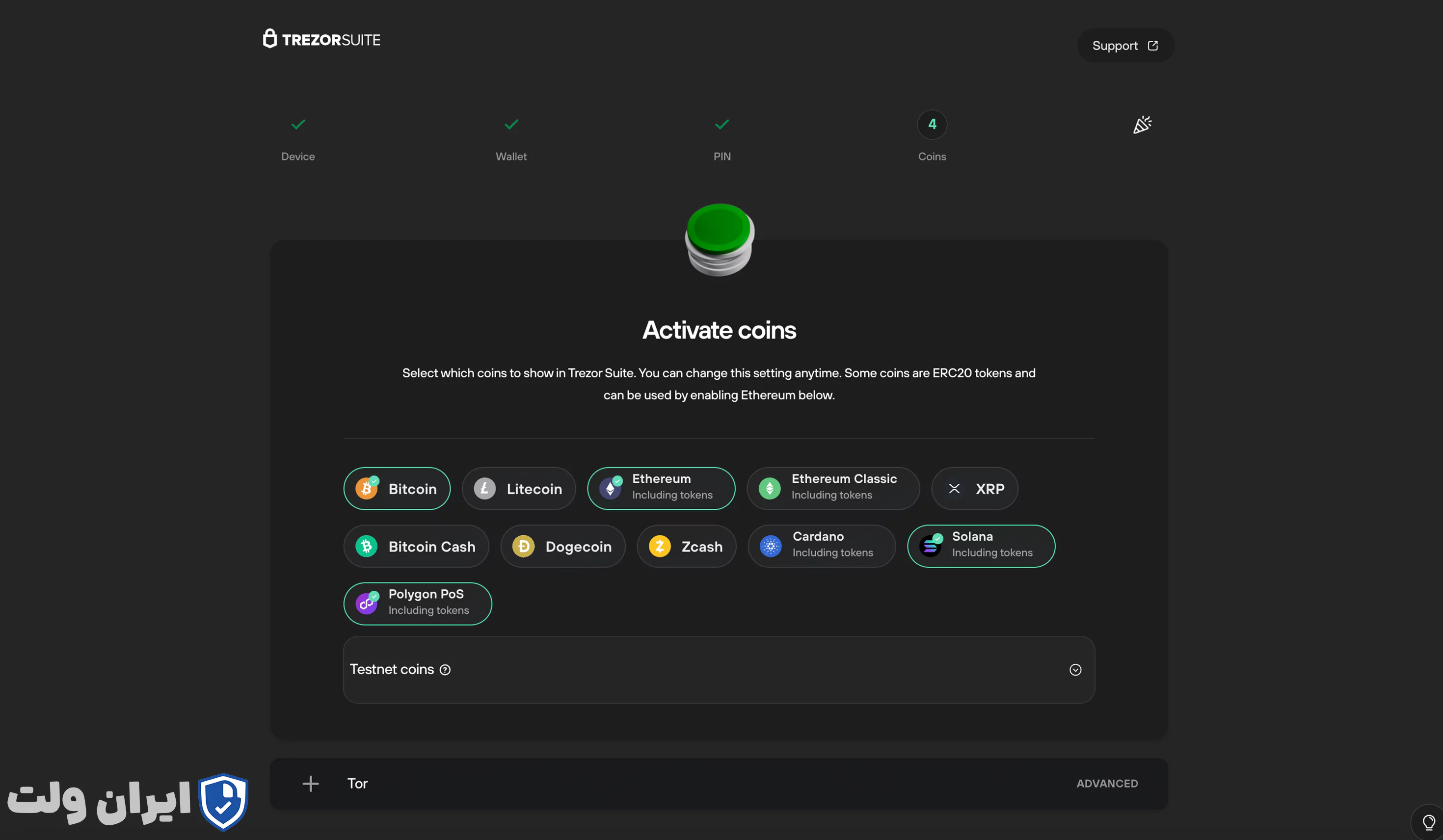Click the party popper final step icon
The image size is (1443, 840).
click(x=1142, y=124)
